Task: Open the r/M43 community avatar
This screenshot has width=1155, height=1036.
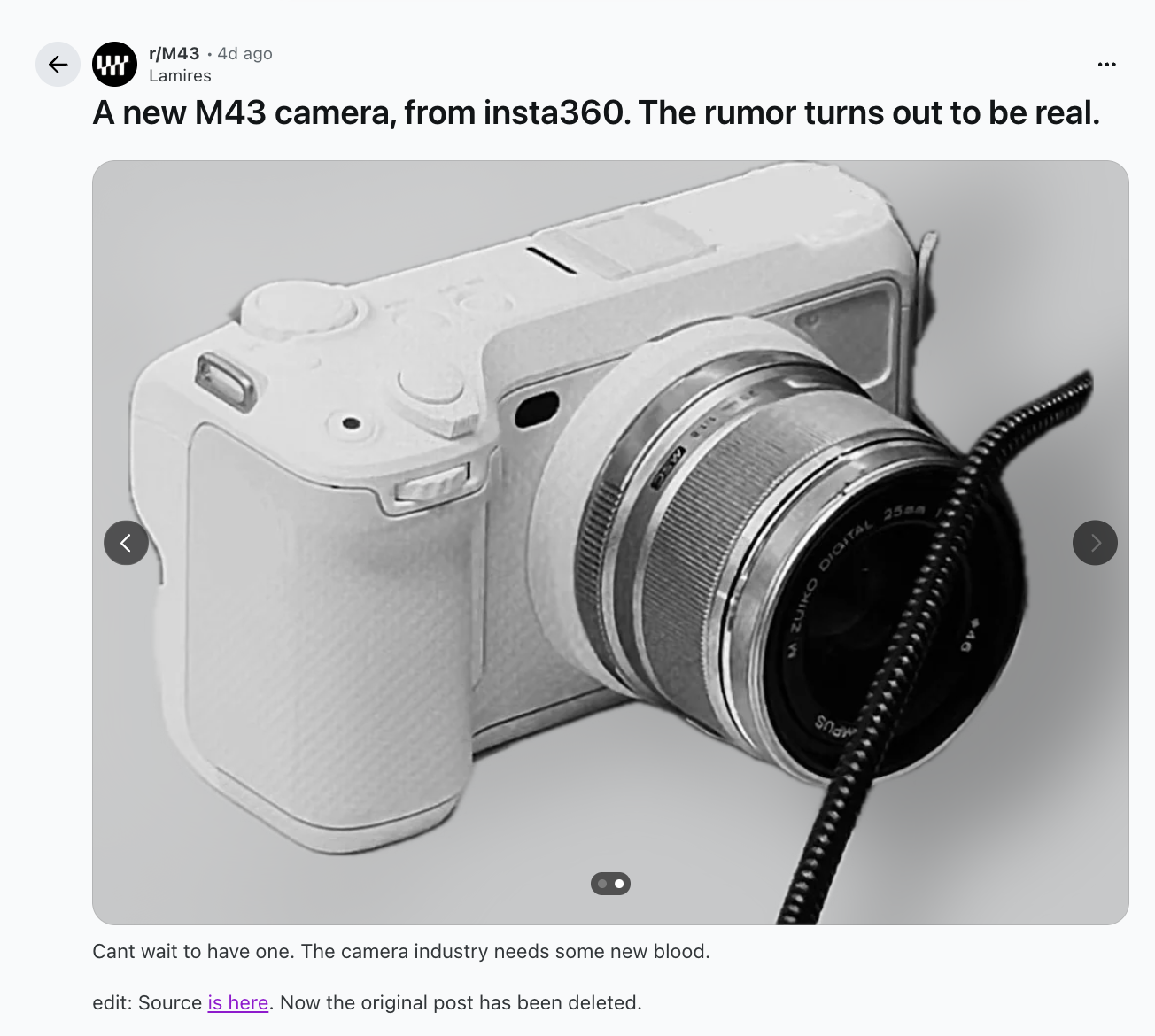Action: tap(114, 64)
